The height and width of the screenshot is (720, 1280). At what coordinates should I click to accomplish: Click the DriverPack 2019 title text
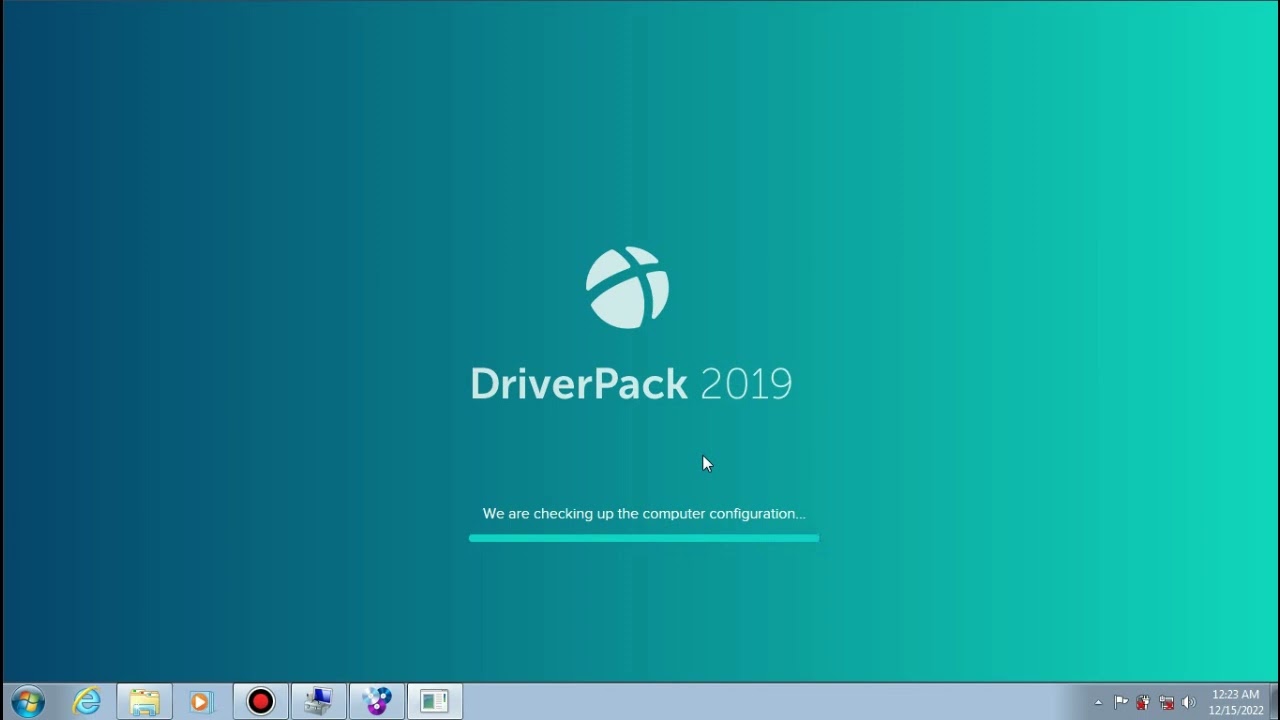pyautogui.click(x=631, y=384)
